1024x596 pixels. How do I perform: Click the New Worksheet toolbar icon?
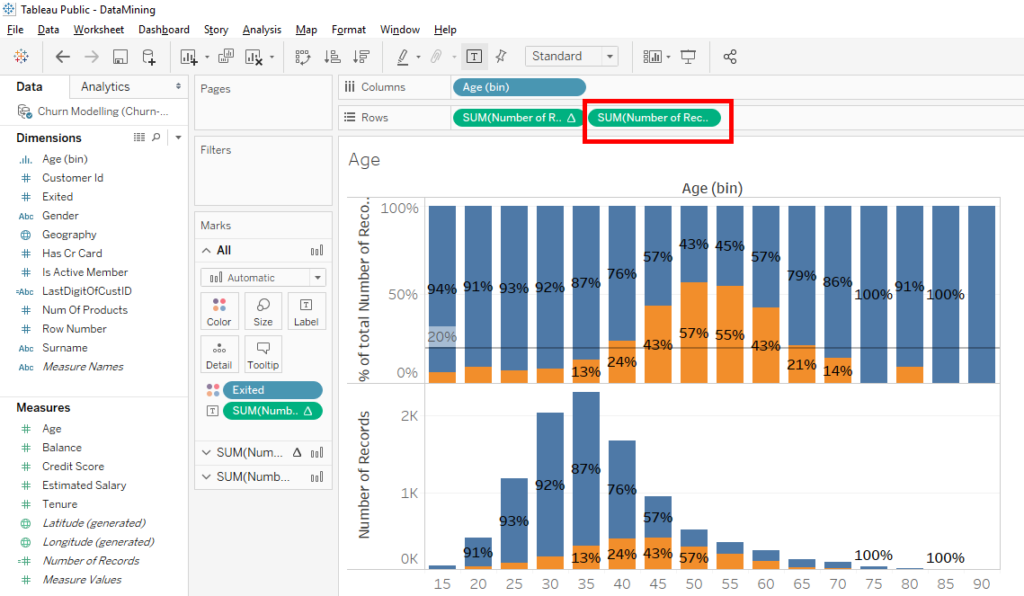(x=187, y=57)
